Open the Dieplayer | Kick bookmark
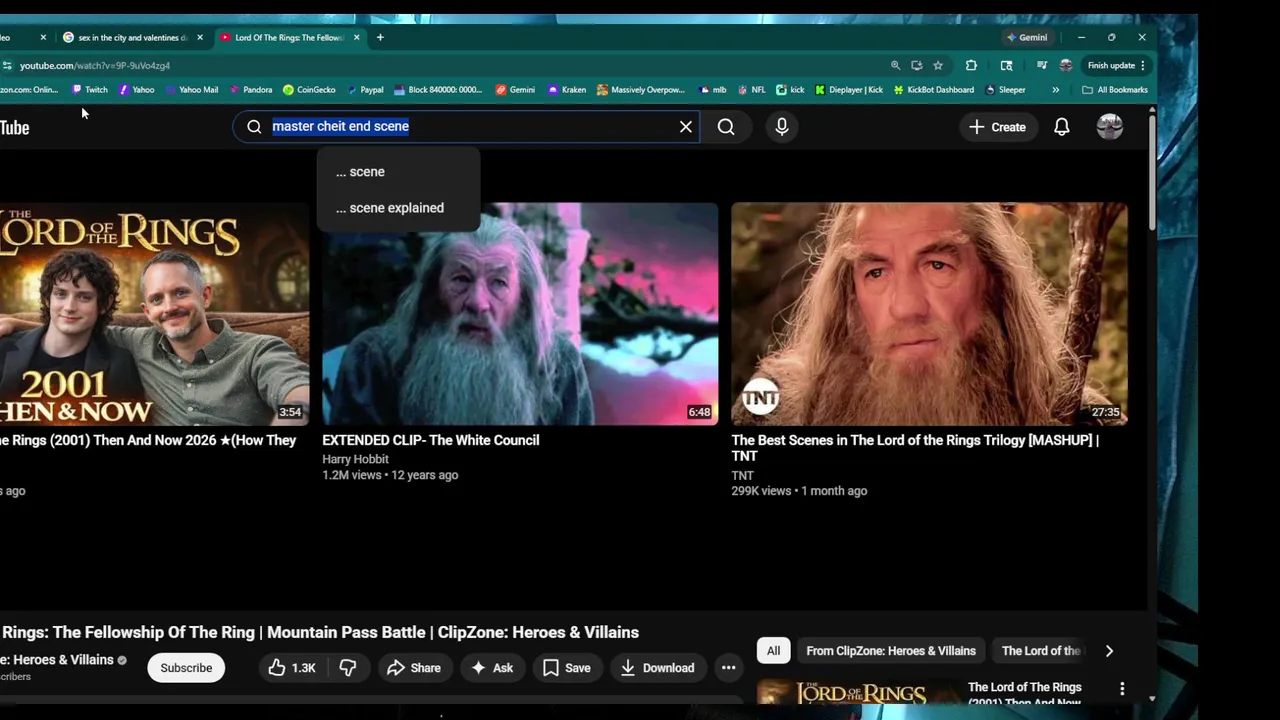 (849, 90)
